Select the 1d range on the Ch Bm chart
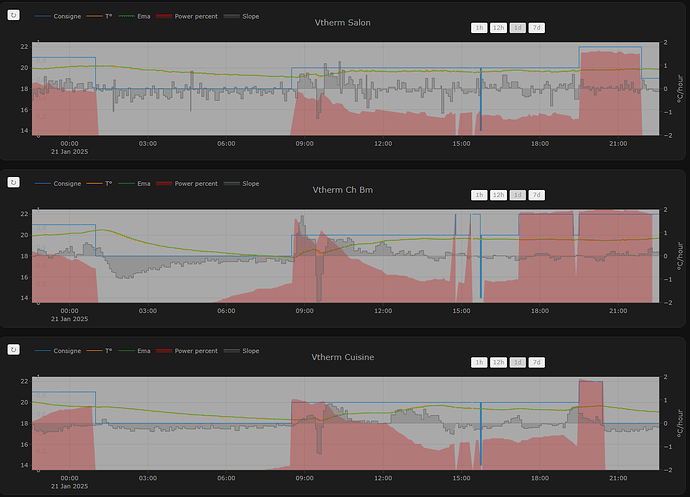 [x=518, y=195]
